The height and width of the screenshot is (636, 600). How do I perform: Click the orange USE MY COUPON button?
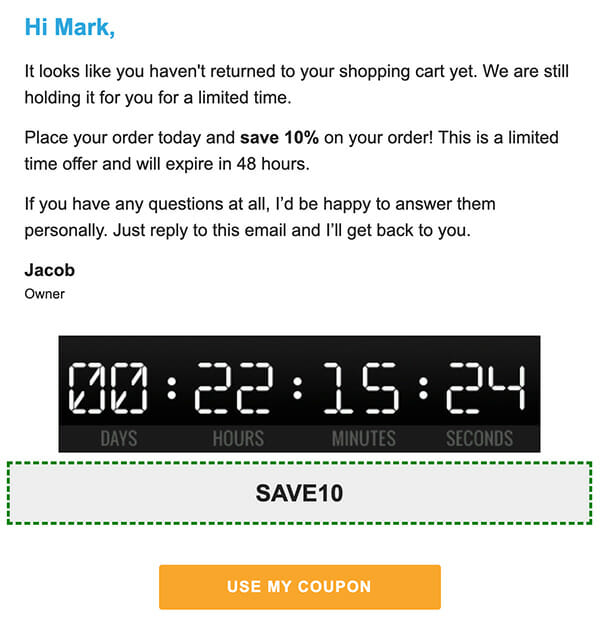click(x=299, y=587)
